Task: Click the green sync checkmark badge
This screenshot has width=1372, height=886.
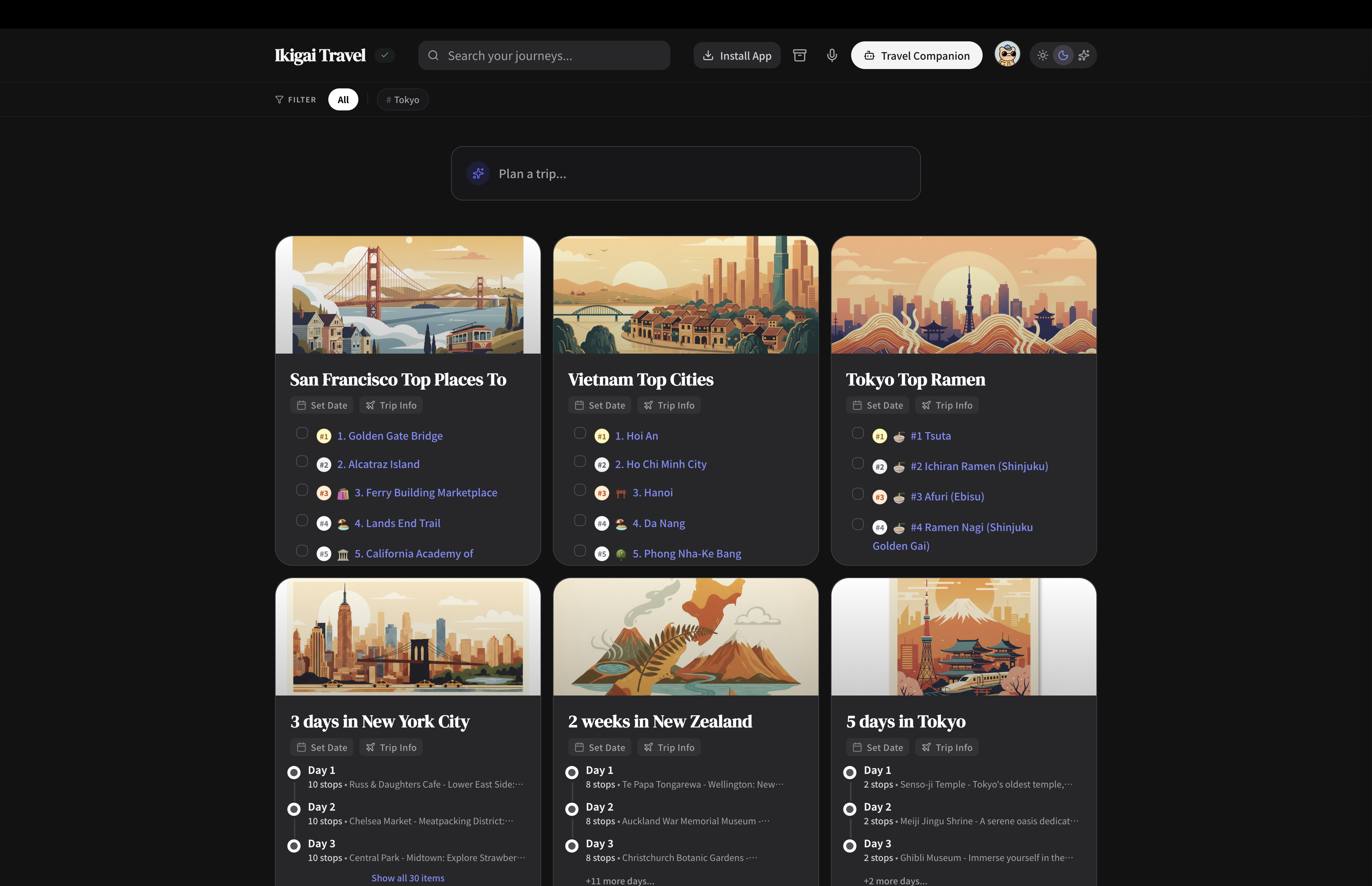Action: [384, 55]
